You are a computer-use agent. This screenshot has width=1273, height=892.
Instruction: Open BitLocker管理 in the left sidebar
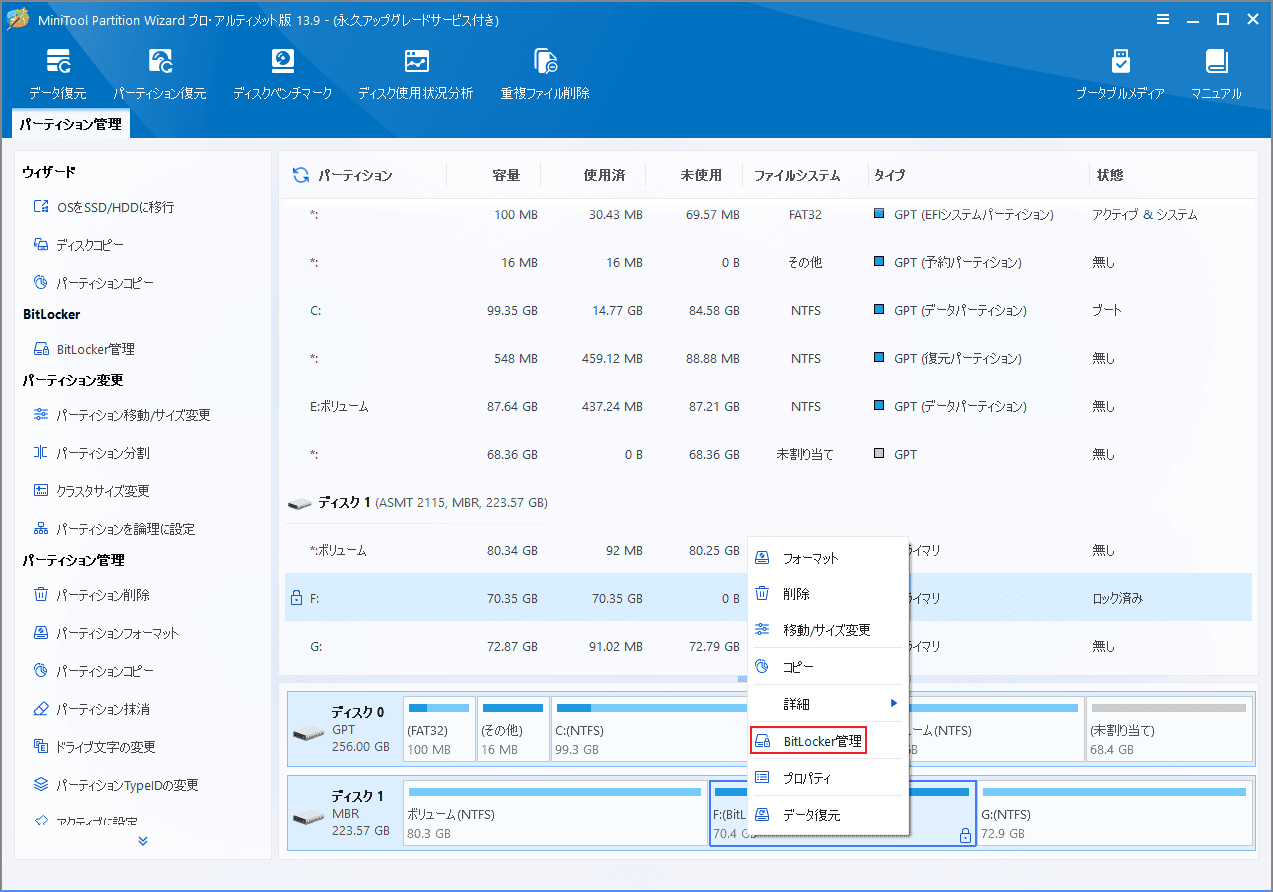click(x=84, y=349)
